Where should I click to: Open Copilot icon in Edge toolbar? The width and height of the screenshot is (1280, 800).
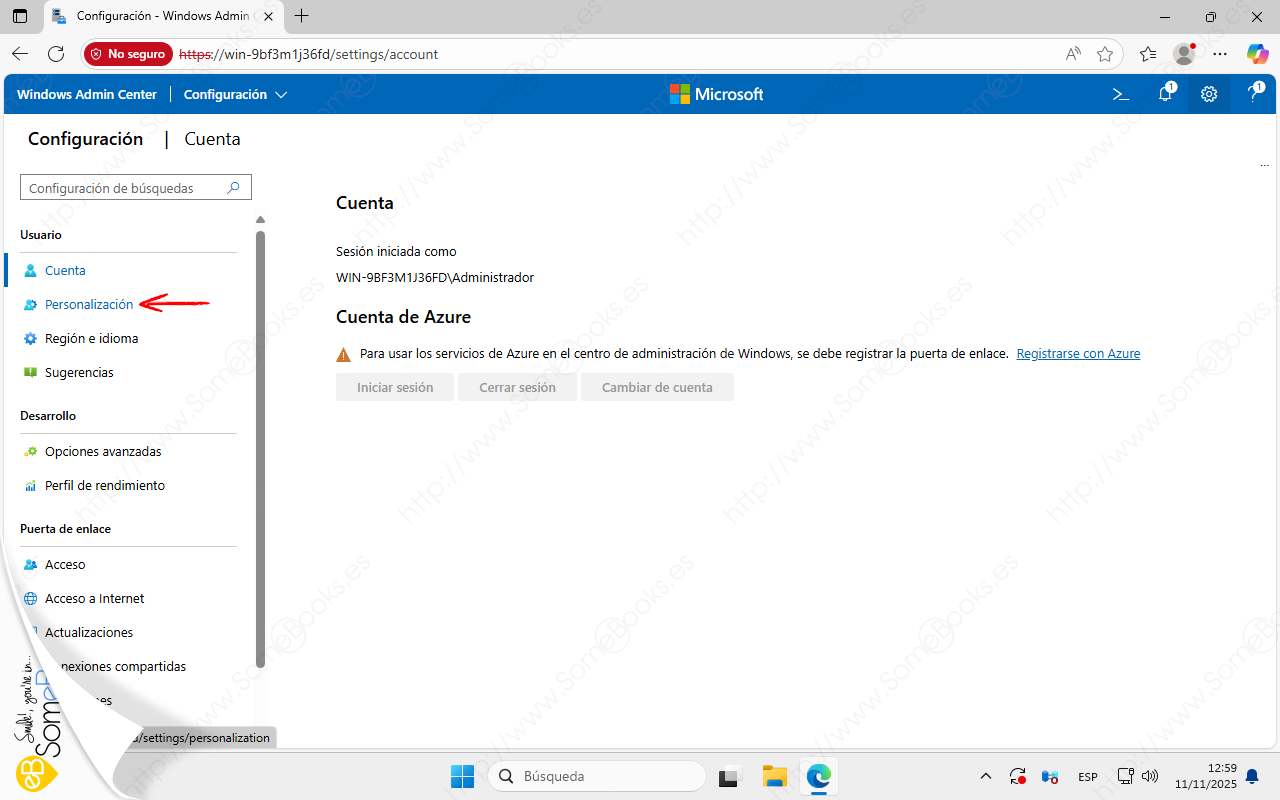(x=1257, y=54)
